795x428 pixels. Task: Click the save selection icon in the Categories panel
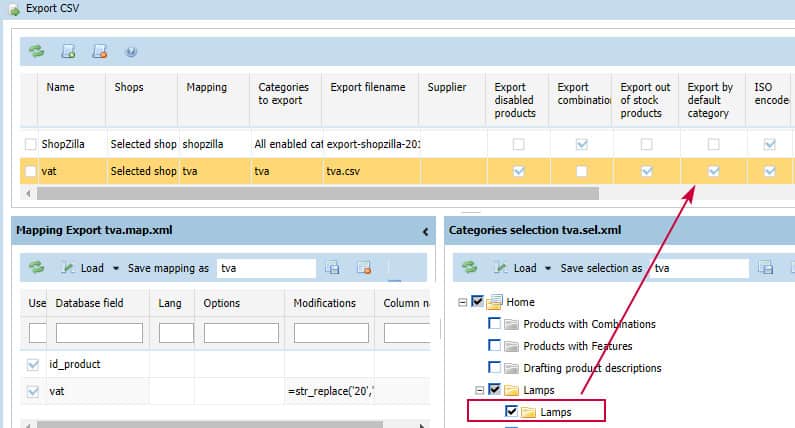click(x=765, y=268)
